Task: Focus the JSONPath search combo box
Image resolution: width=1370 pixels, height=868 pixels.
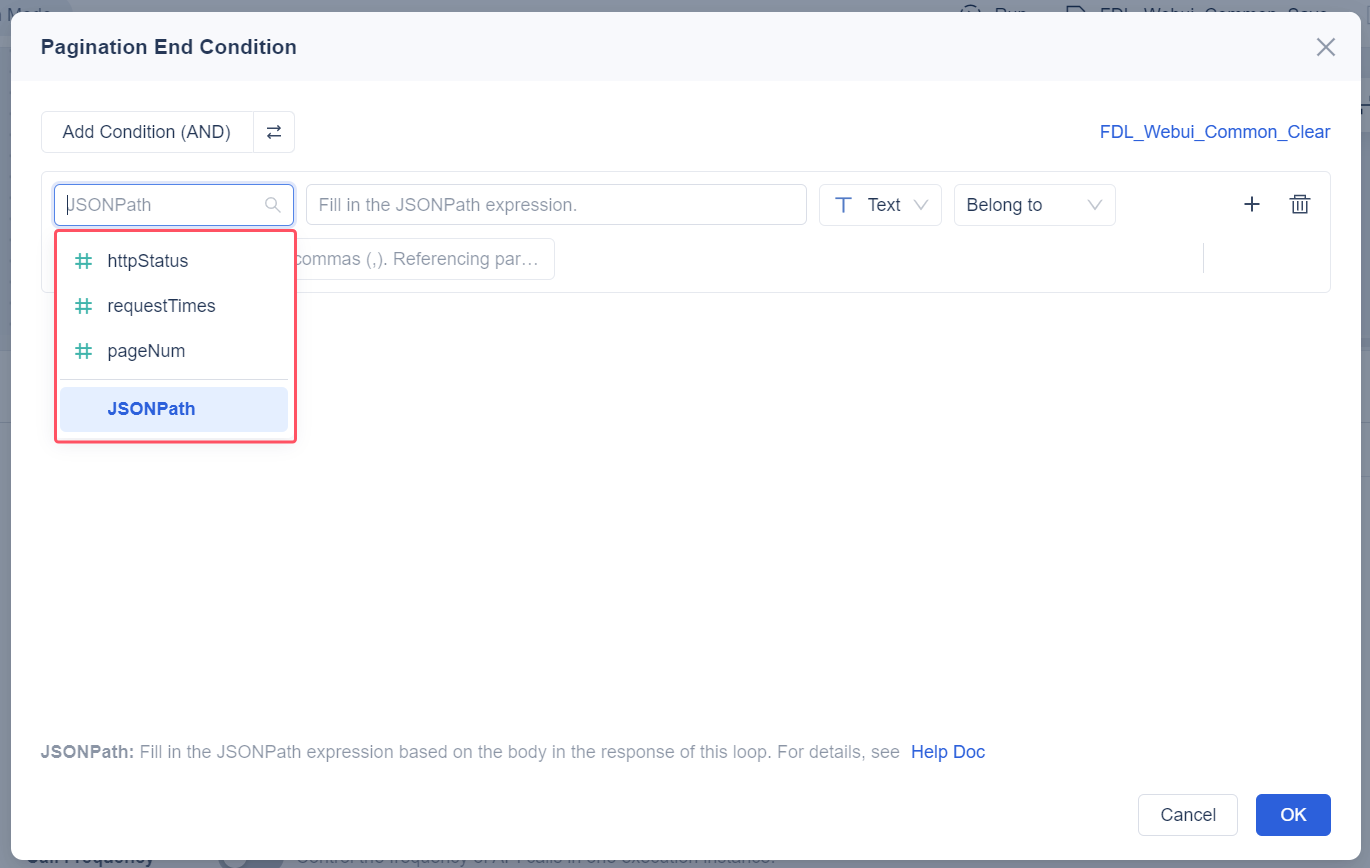Action: click(x=174, y=205)
